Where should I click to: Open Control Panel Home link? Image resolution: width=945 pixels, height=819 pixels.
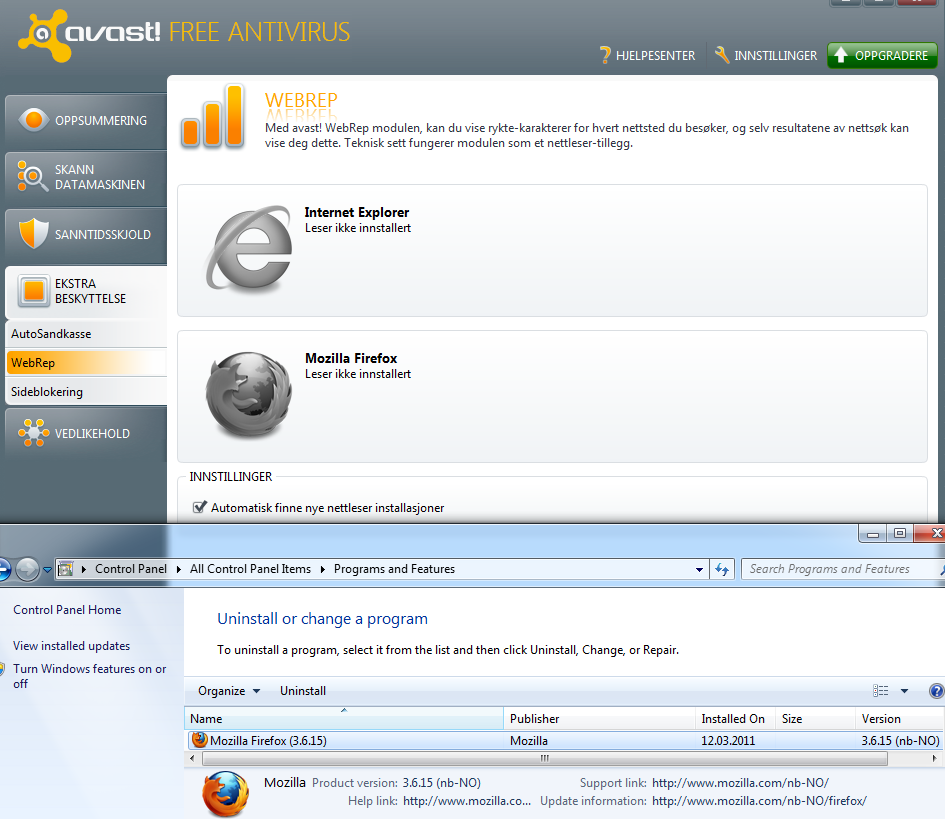67,610
